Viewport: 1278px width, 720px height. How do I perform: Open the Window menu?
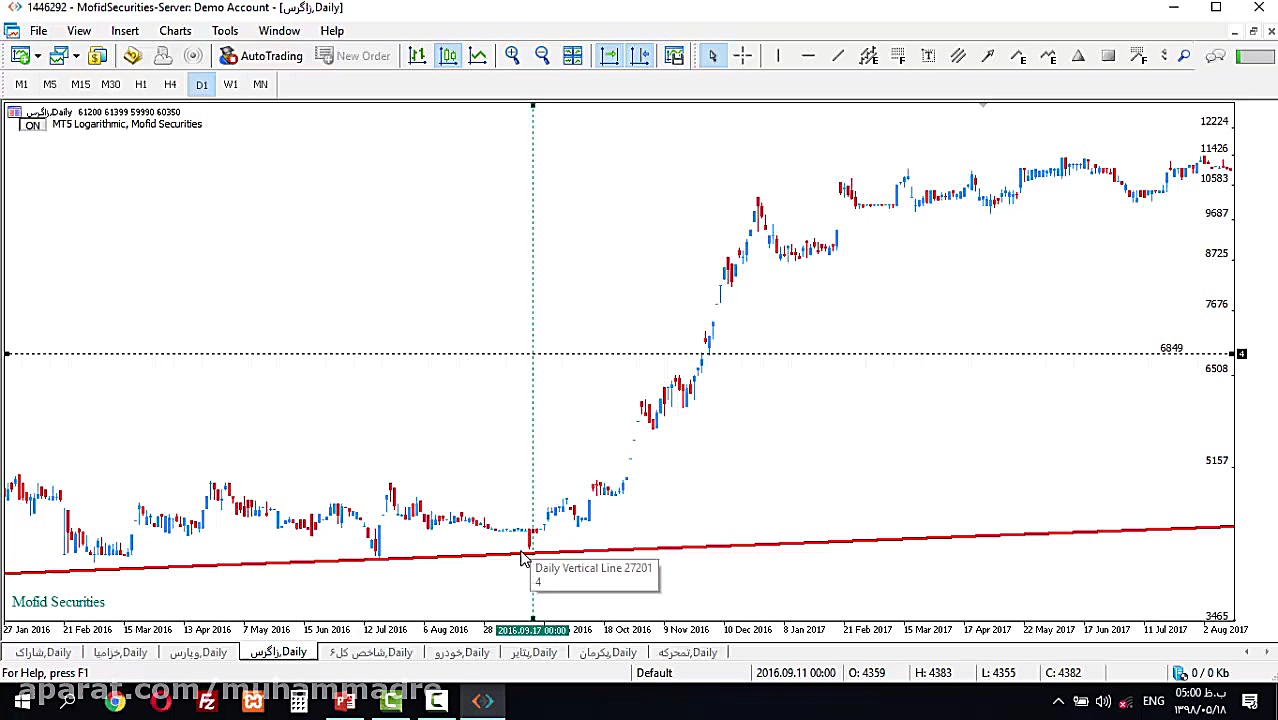coord(279,31)
